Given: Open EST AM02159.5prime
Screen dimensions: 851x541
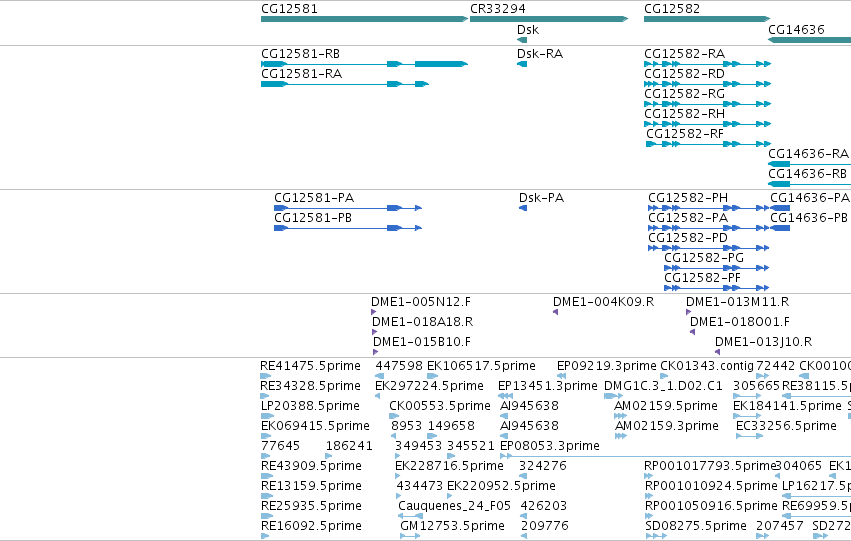Looking at the screenshot, I should (620, 416).
